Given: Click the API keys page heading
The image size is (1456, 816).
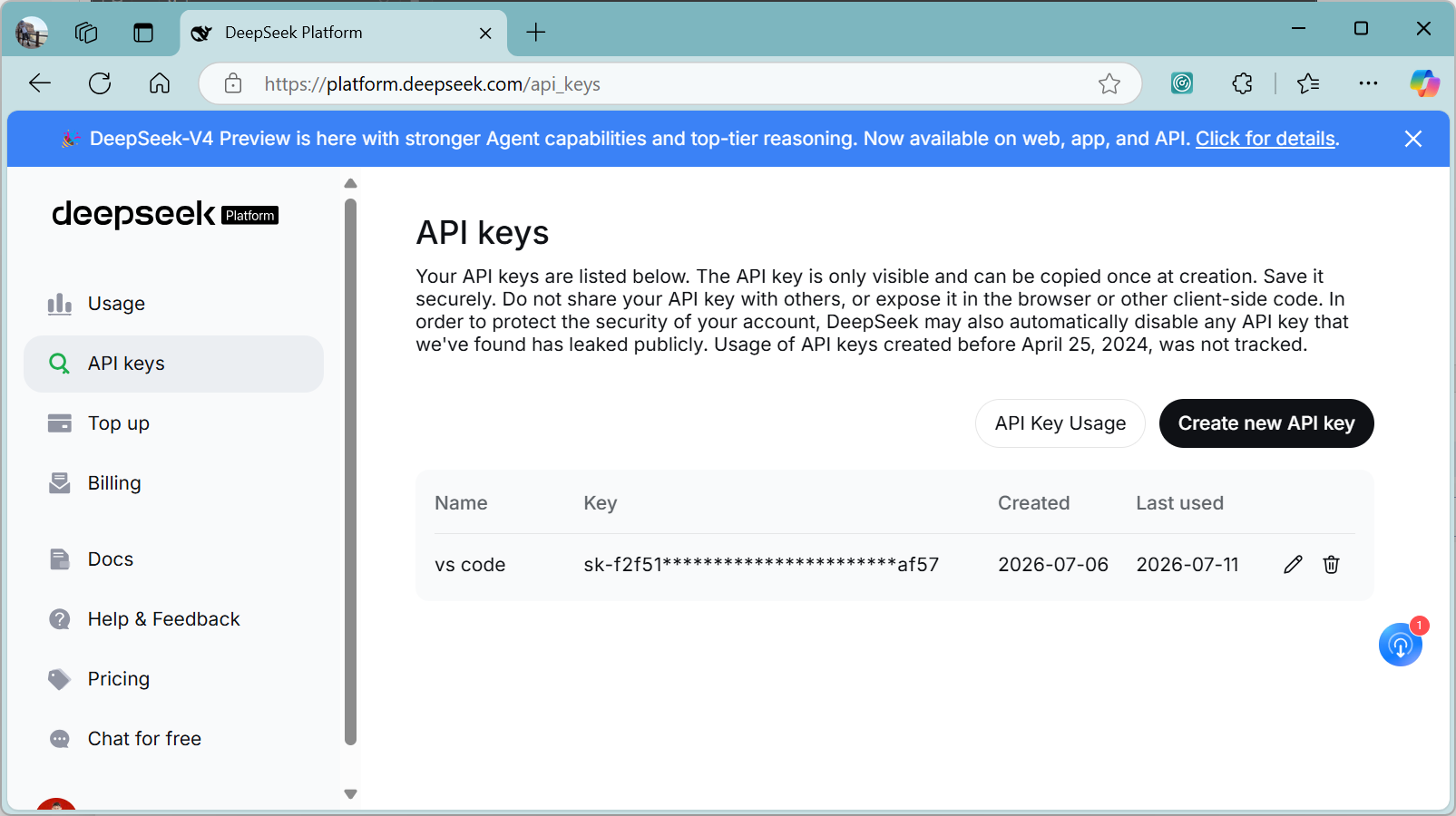Looking at the screenshot, I should click(x=483, y=233).
